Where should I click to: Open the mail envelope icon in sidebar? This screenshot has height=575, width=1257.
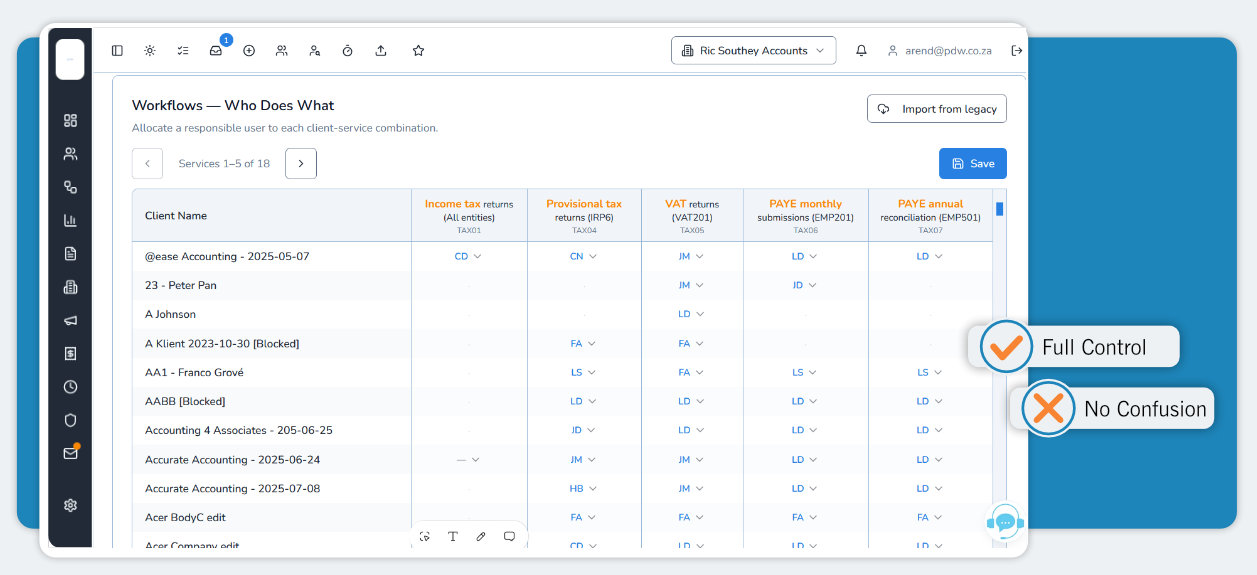[x=70, y=453]
